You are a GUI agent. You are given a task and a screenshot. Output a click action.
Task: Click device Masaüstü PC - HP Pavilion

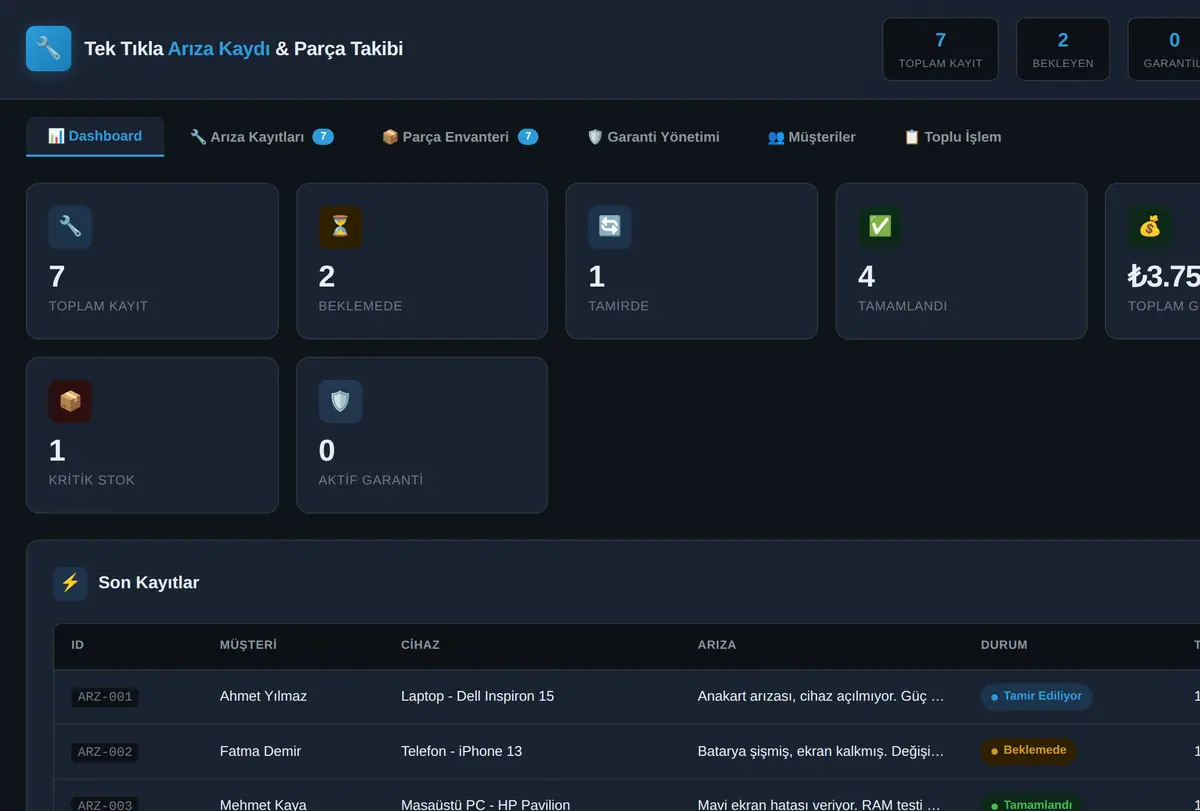click(x=485, y=805)
